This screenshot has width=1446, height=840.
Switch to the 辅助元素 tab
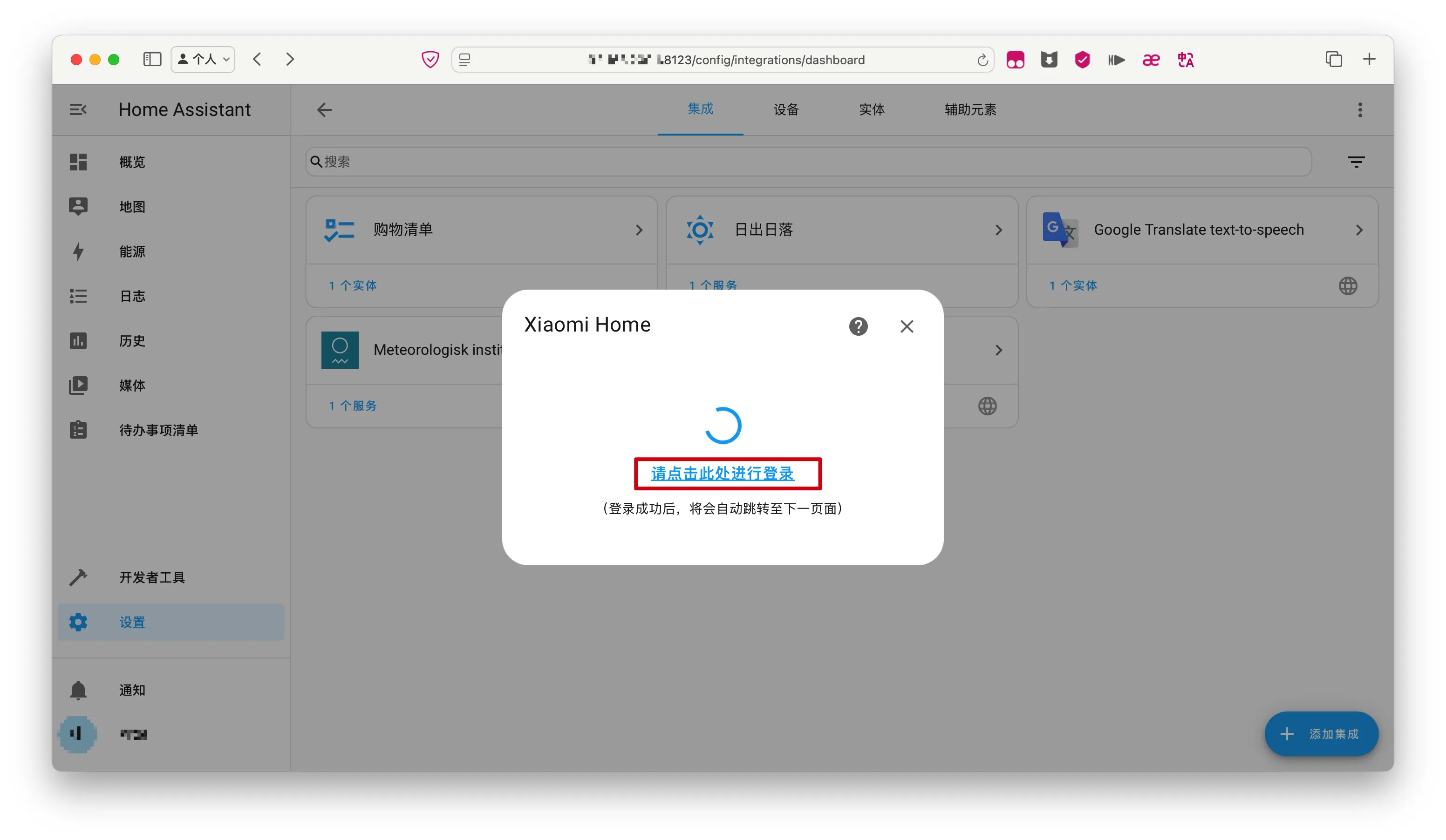click(970, 109)
